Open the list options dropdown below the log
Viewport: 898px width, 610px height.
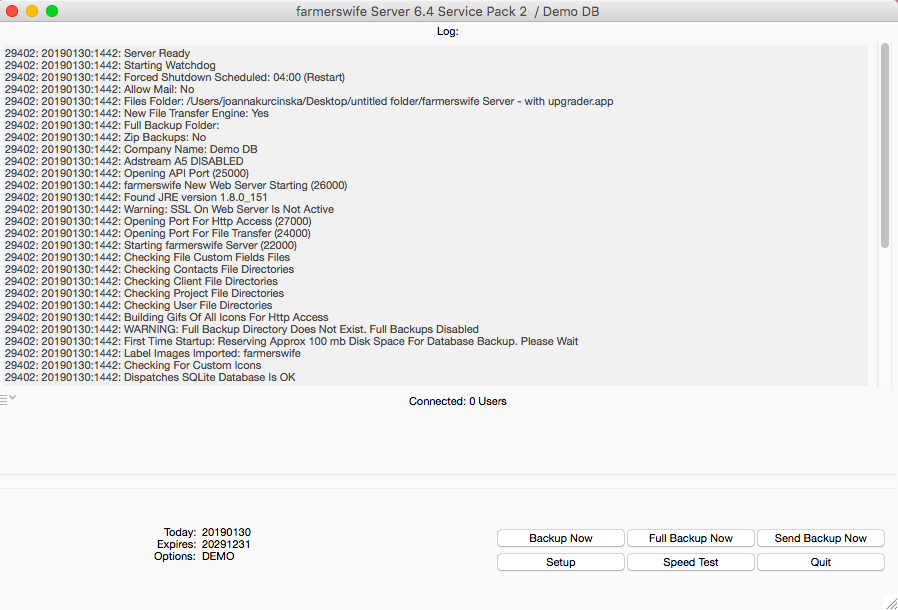click(x=8, y=399)
